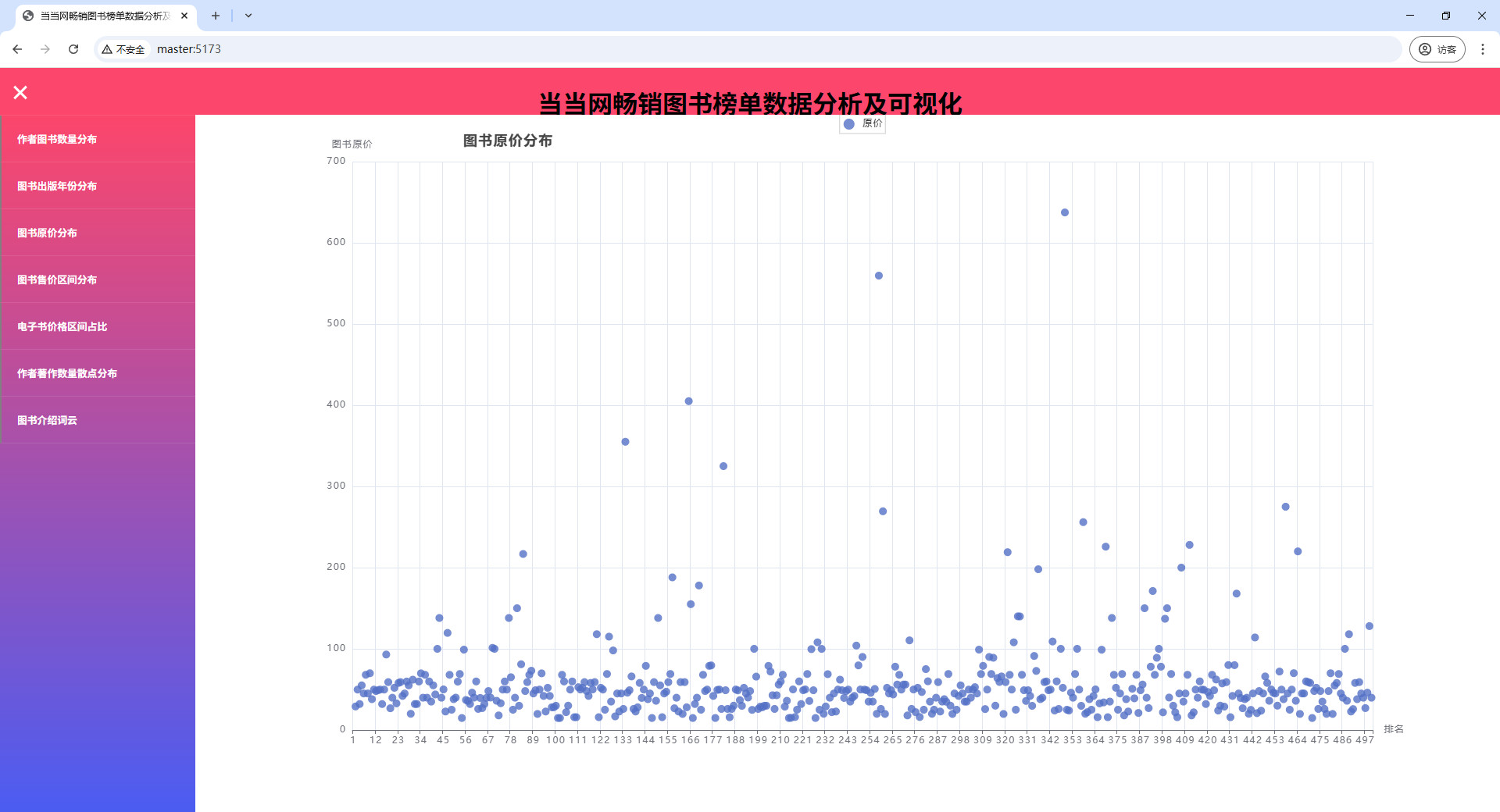
Task: Open the browser three-dot menu
Action: 1483,49
